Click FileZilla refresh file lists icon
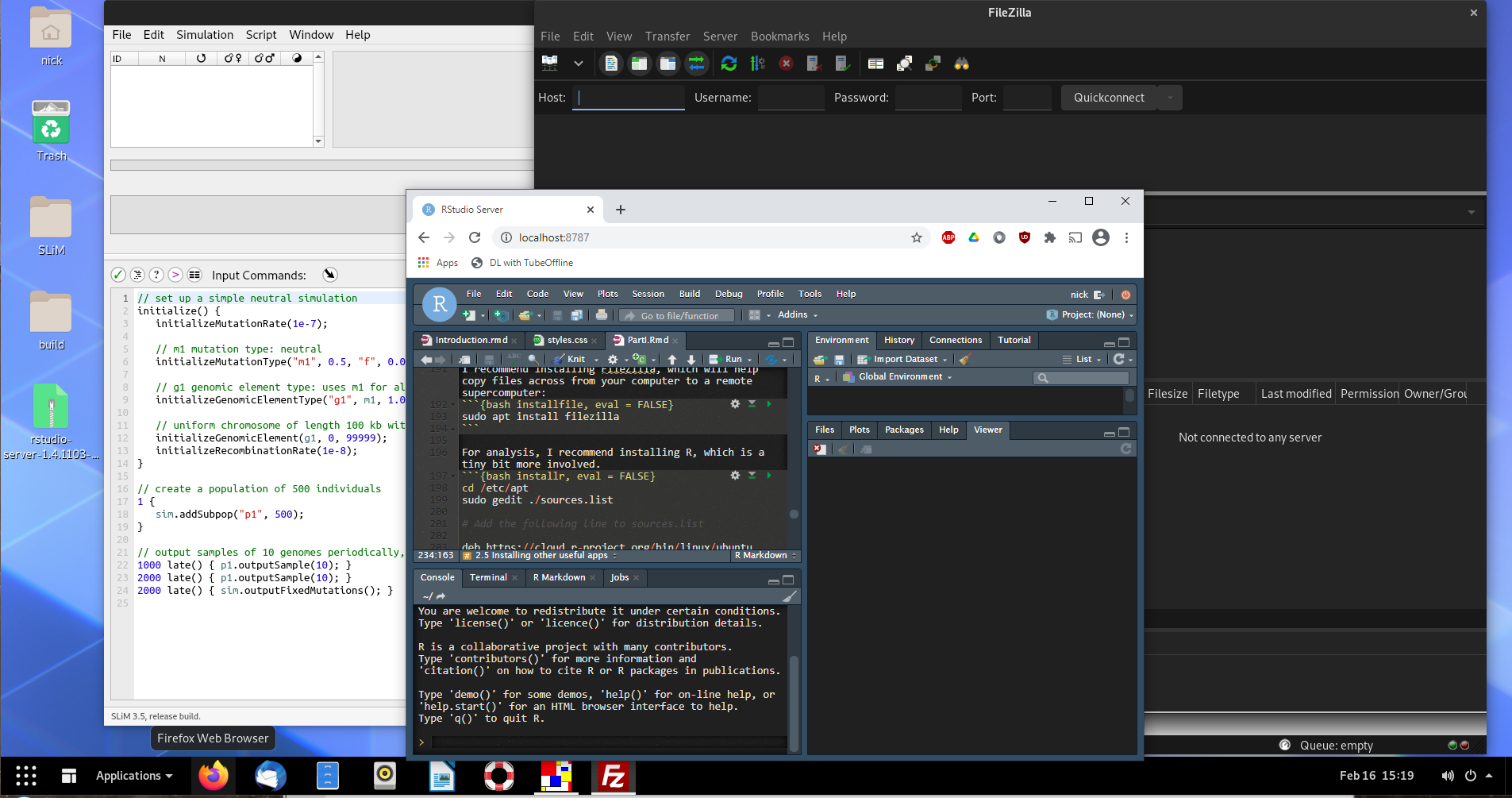 click(x=729, y=64)
